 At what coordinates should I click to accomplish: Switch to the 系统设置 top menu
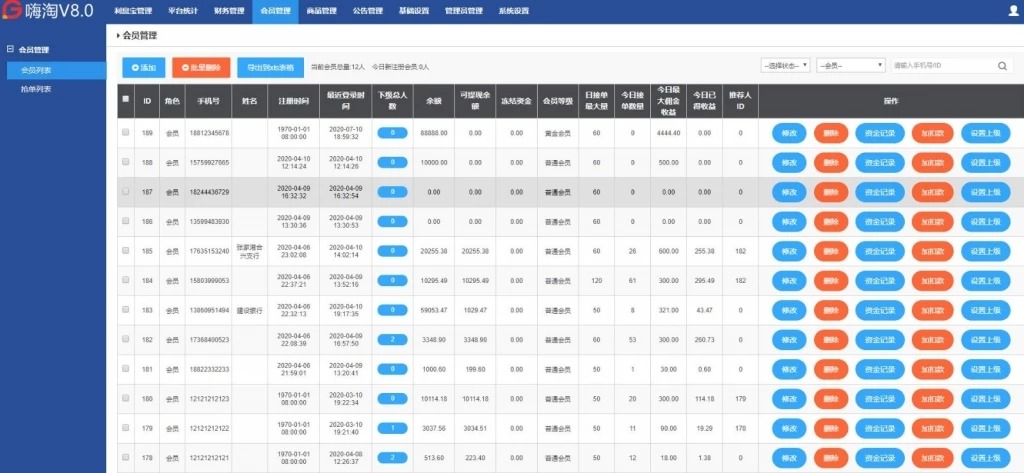click(x=513, y=11)
